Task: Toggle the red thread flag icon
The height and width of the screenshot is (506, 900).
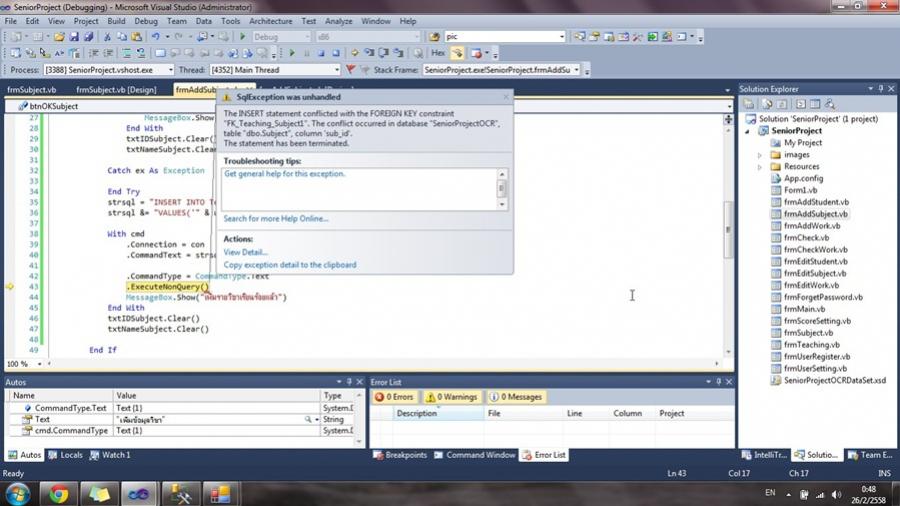Action: [x=351, y=70]
